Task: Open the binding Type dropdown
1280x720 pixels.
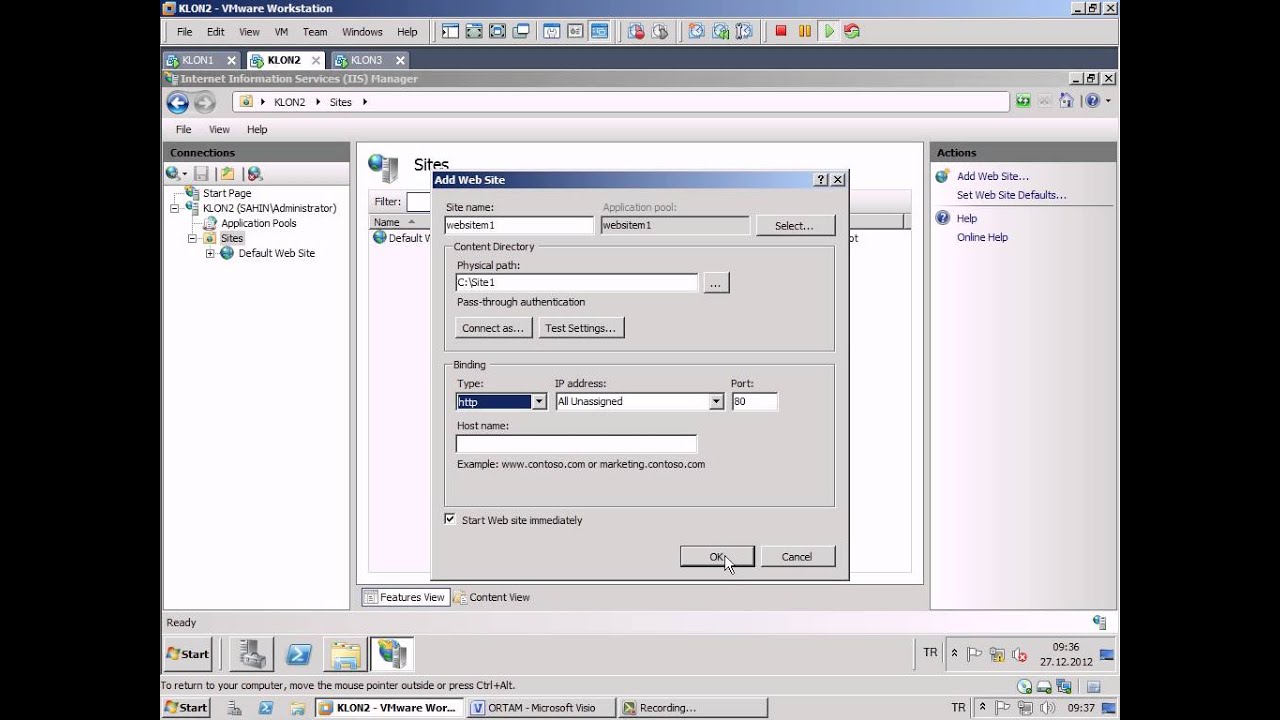Action: (x=538, y=402)
